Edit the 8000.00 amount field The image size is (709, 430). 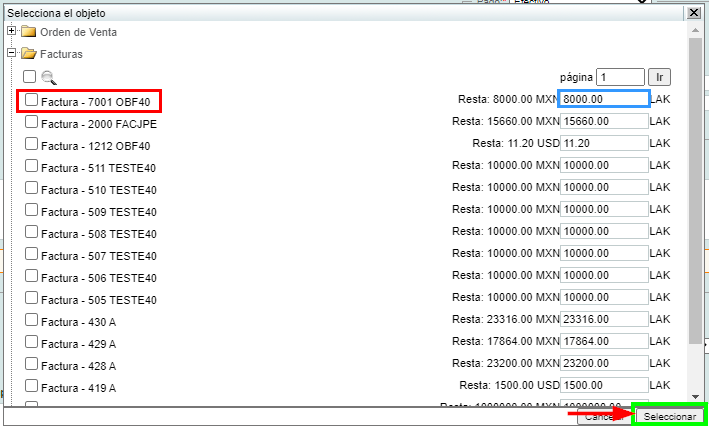(604, 100)
